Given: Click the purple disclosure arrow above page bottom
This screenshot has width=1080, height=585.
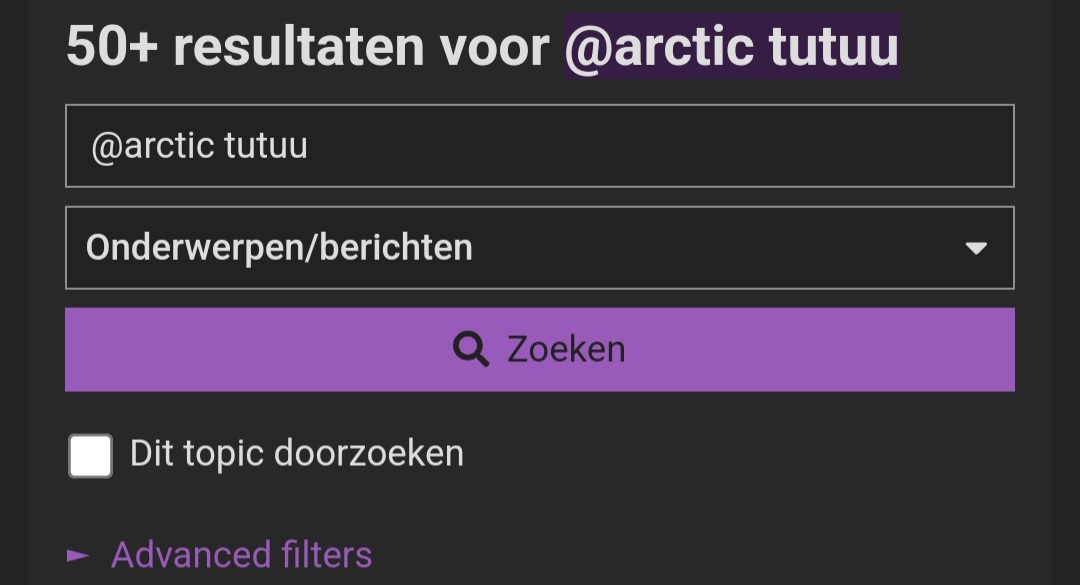Looking at the screenshot, I should [x=78, y=555].
